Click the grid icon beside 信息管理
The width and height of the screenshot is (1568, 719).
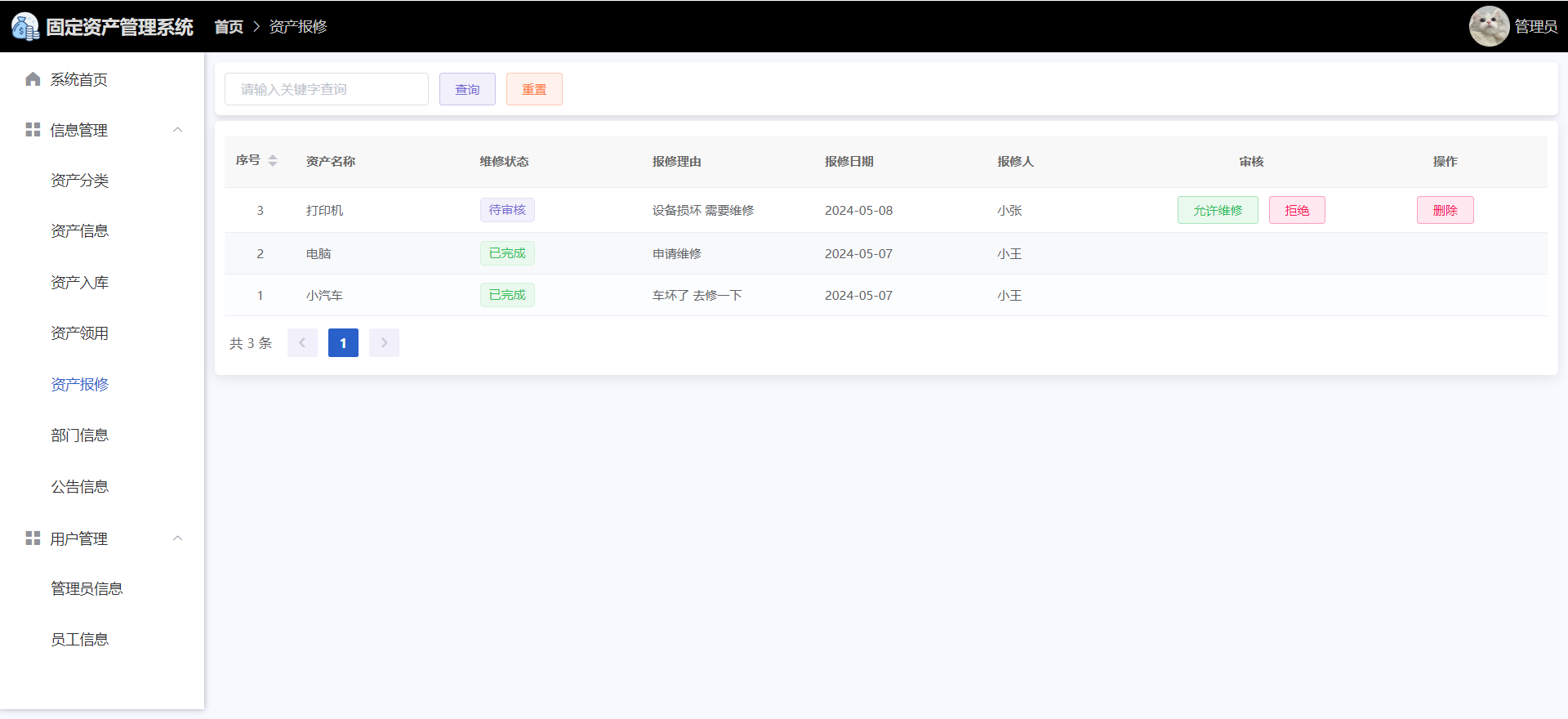click(33, 130)
